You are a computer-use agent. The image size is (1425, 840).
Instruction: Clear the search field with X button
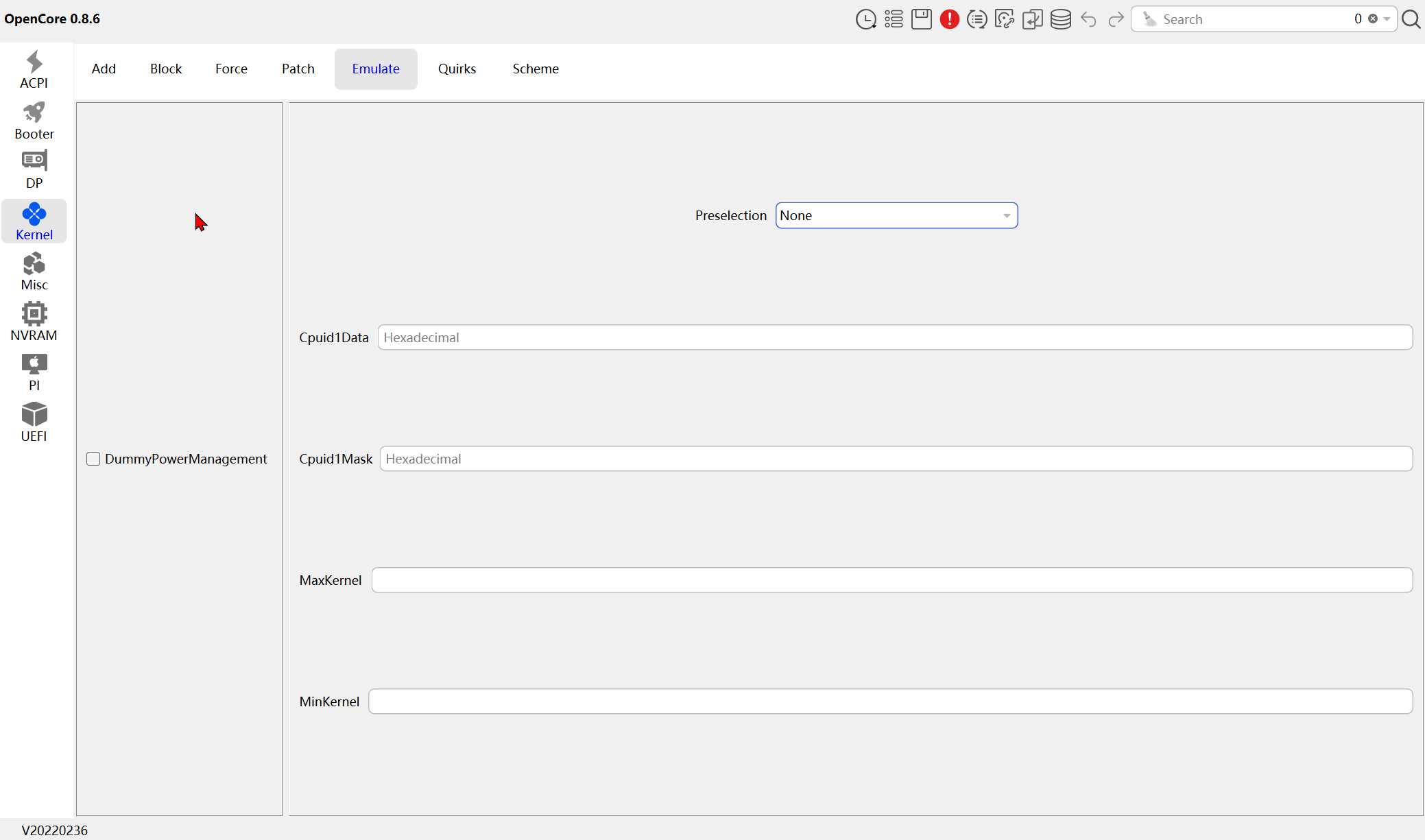[1373, 19]
